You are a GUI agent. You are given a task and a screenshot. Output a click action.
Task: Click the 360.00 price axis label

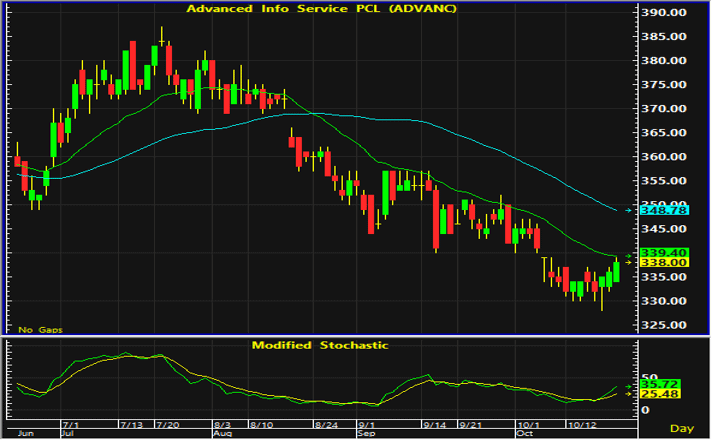[x=663, y=157]
